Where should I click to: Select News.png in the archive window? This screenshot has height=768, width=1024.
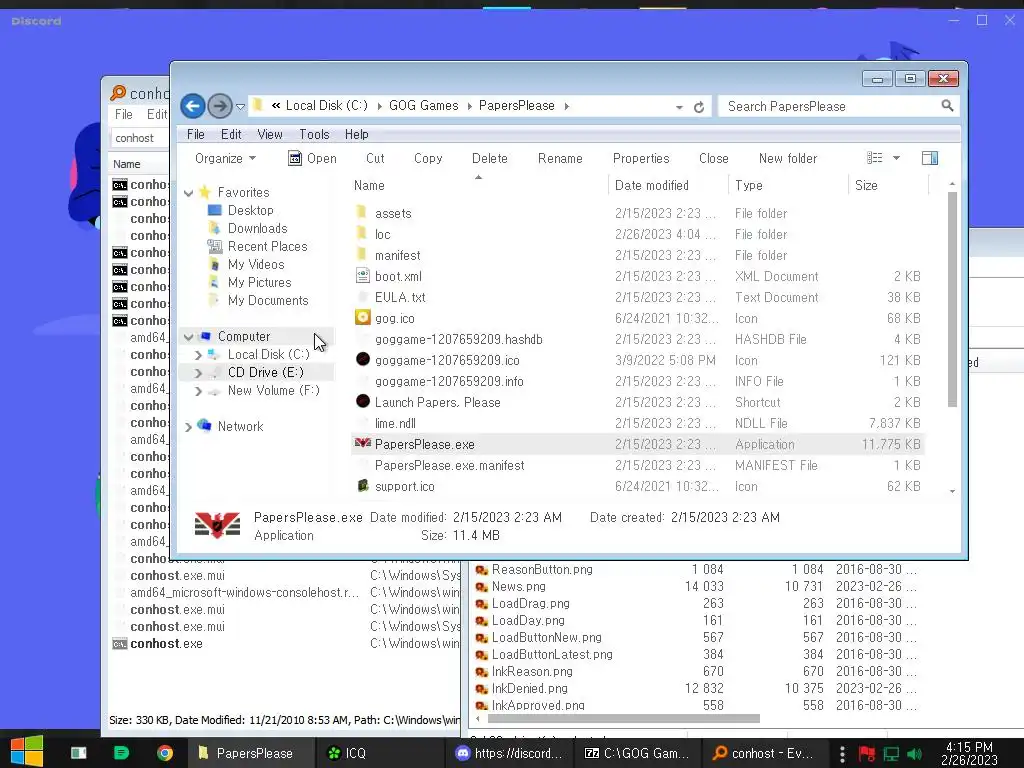[x=519, y=586]
